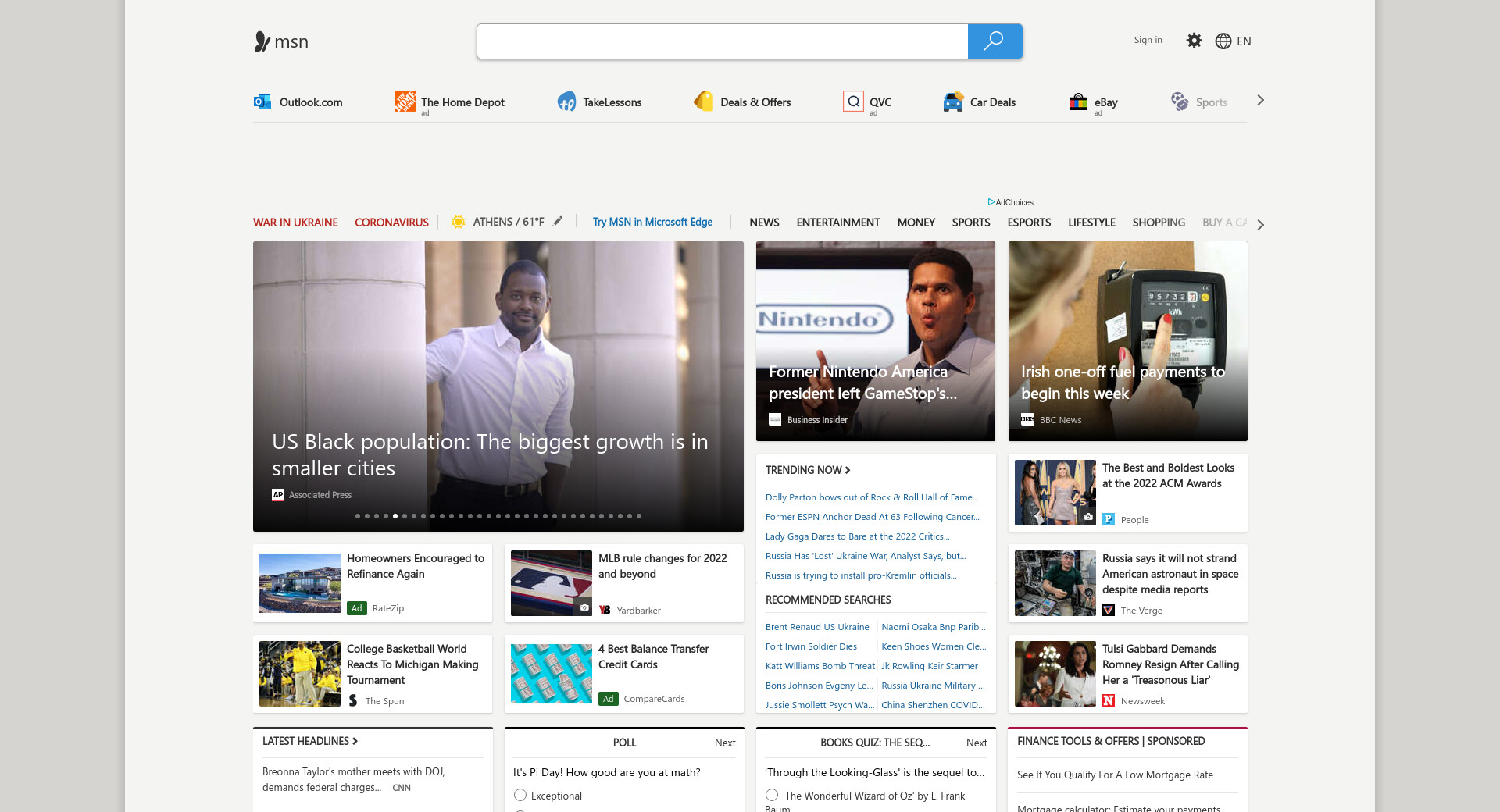1500x812 pixels.
Task: Open the Entertainment tab
Action: coord(837,223)
